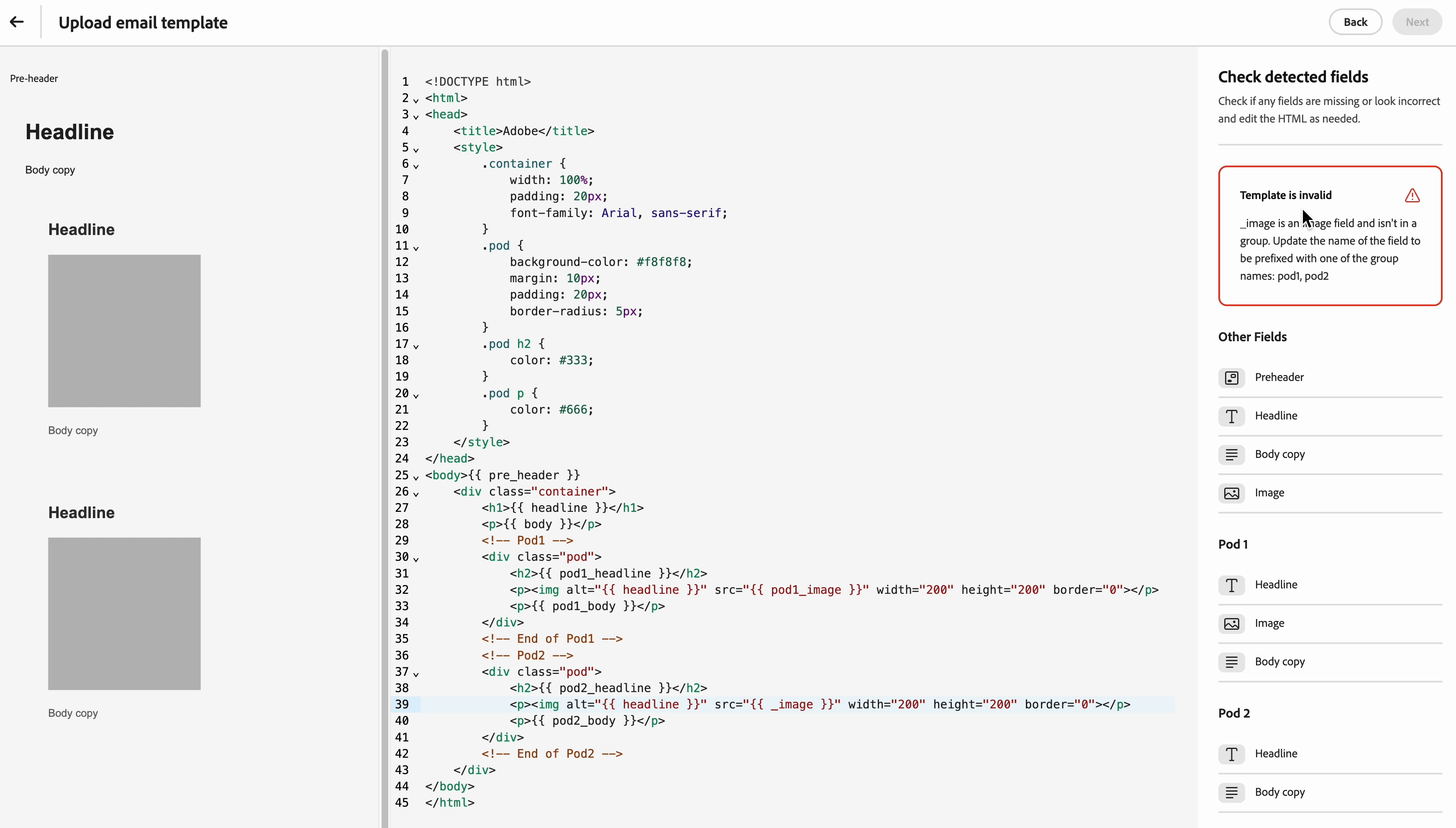
Task: Click the Body copy icon under Other Fields
Action: click(x=1231, y=455)
